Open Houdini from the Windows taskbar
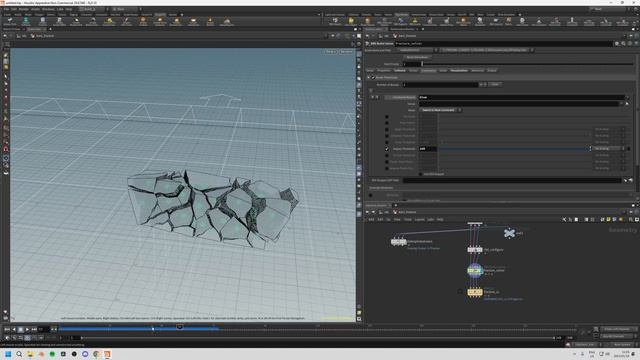This screenshot has height=360, width=640. pos(107,354)
